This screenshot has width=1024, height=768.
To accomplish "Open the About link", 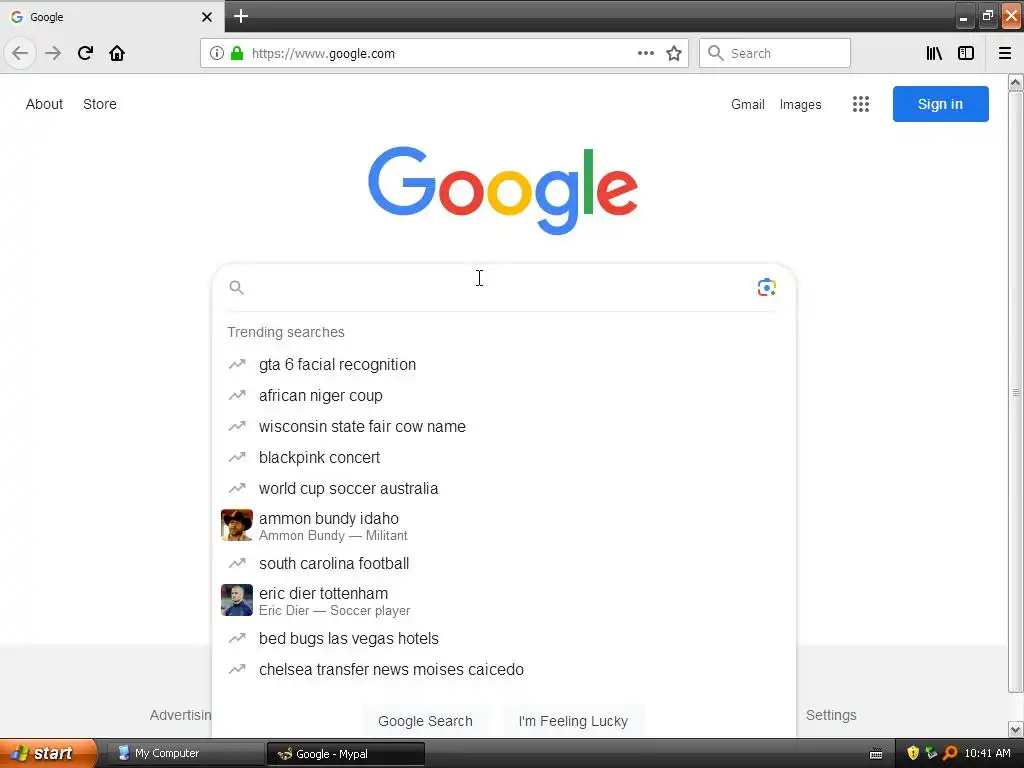I will tap(44, 104).
